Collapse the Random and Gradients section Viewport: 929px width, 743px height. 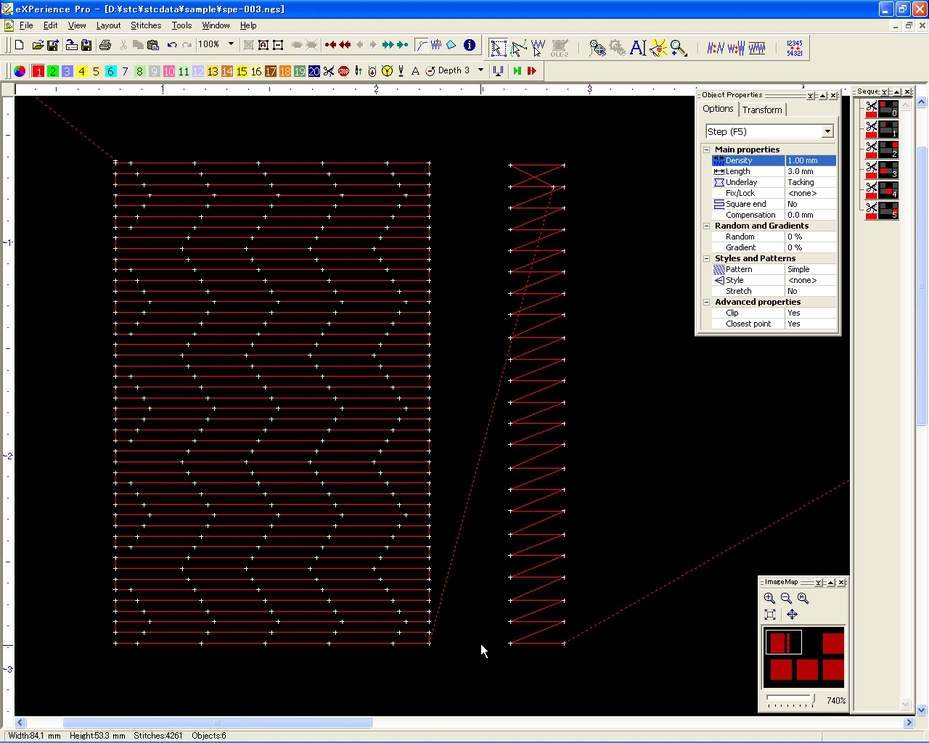[x=706, y=226]
